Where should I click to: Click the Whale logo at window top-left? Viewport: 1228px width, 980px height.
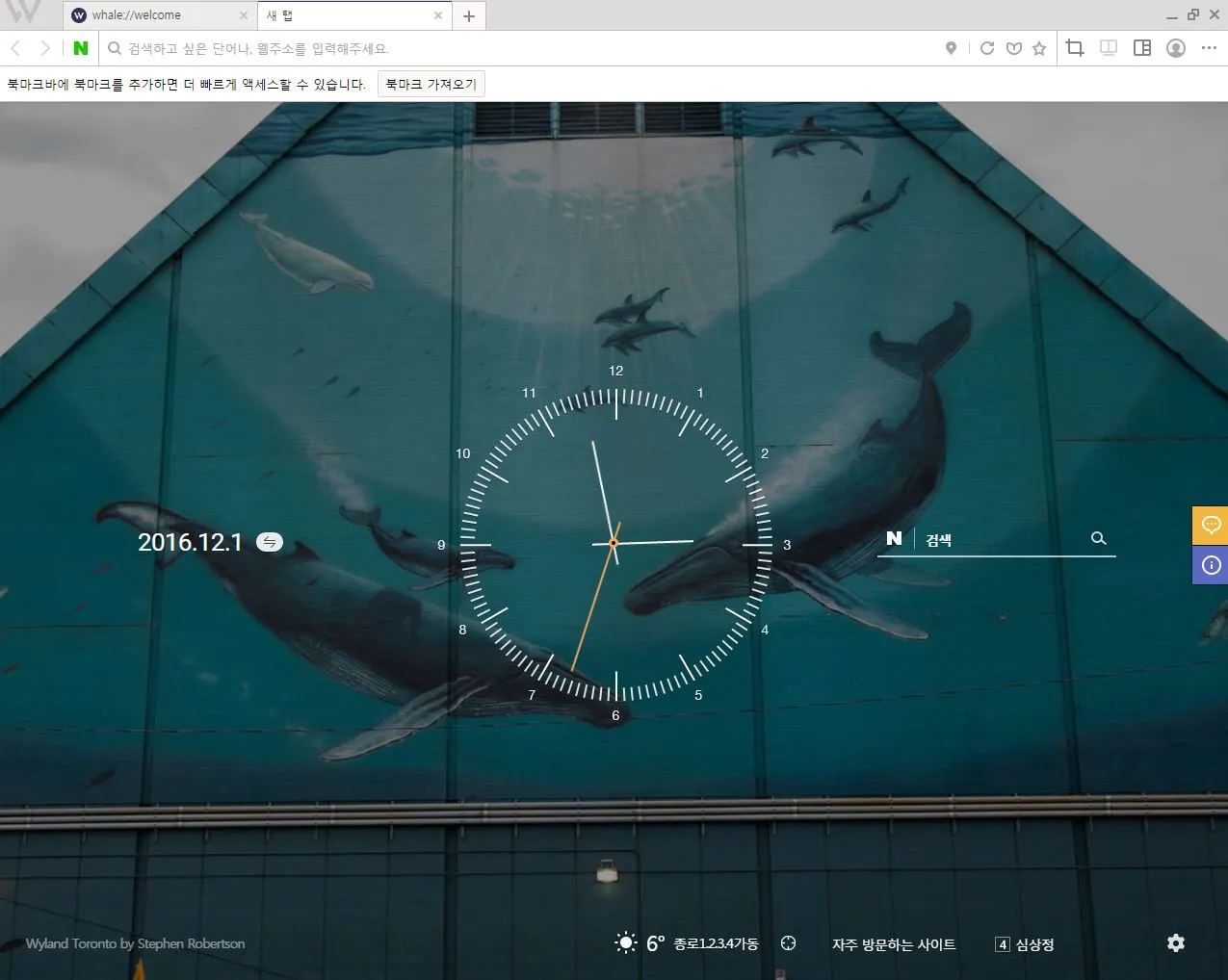[23, 12]
